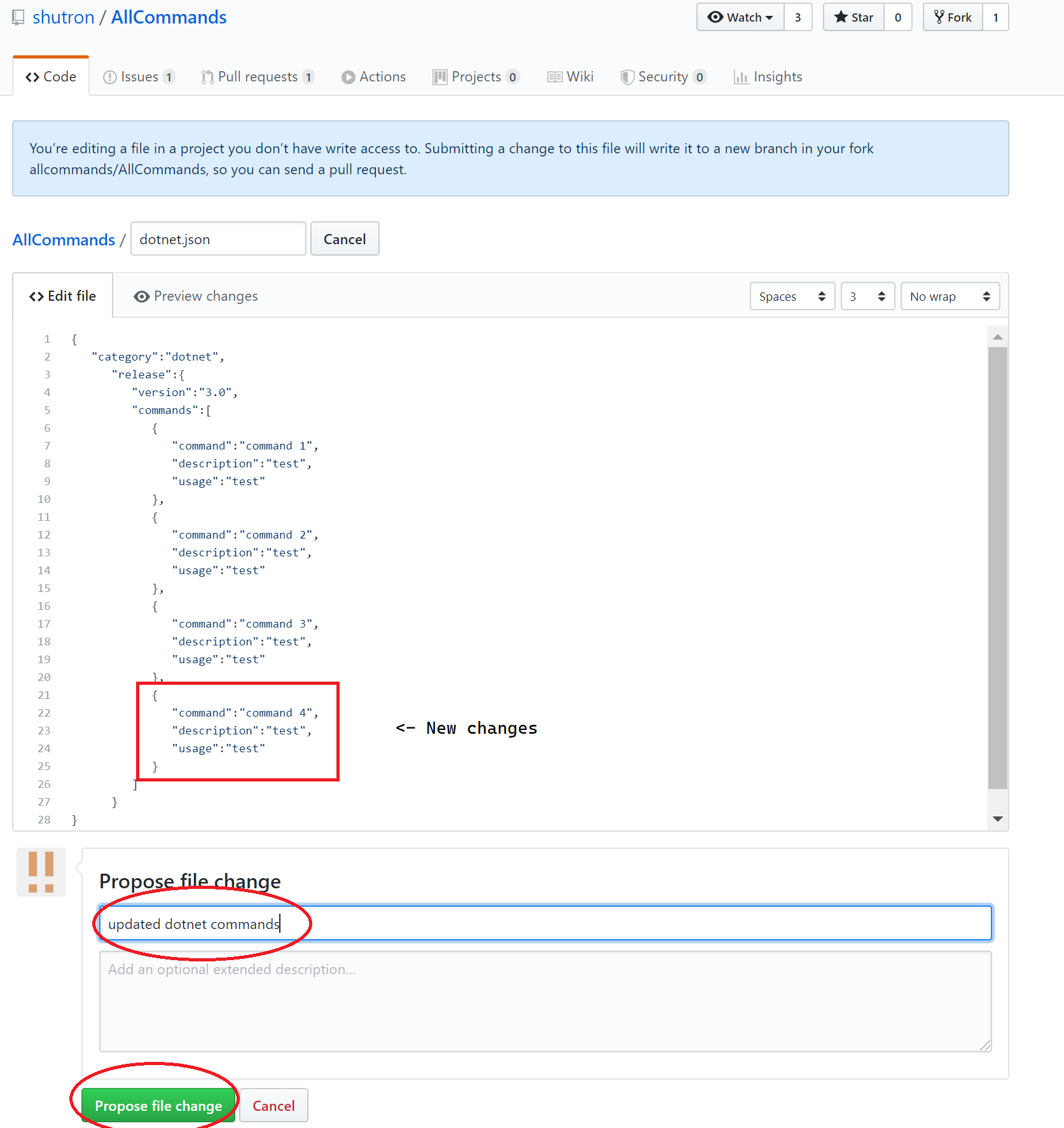Open the Watch notifications dropdown
The image size is (1064, 1128).
point(741,17)
